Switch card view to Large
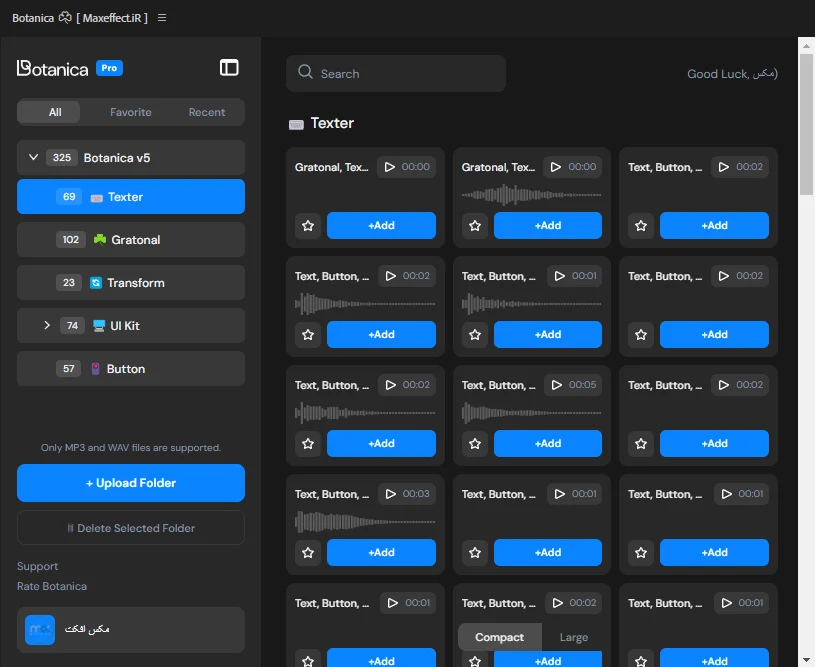The image size is (815, 667). [x=574, y=637]
